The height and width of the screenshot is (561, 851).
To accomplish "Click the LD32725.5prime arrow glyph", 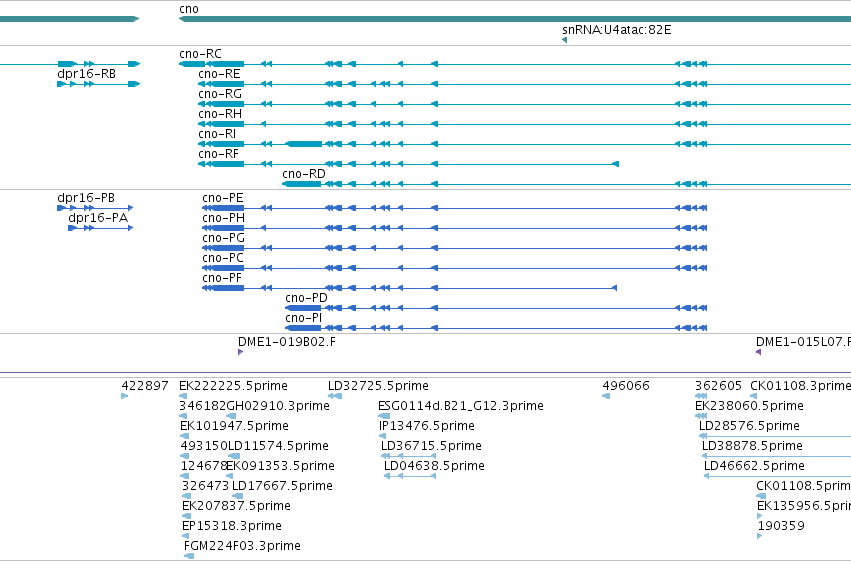I will (335, 396).
